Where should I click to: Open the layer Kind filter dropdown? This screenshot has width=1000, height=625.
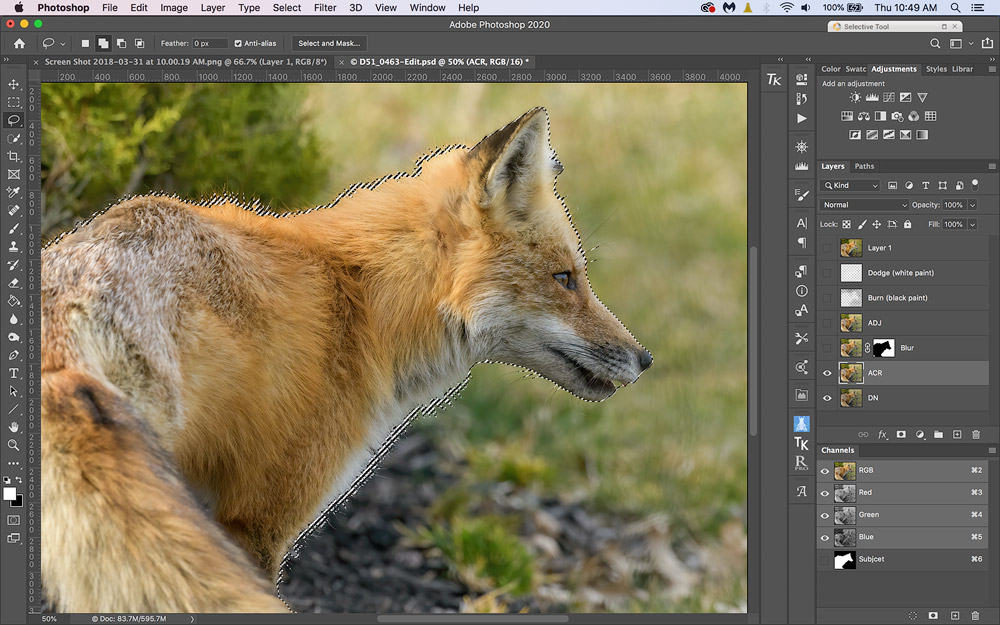pyautogui.click(x=851, y=186)
